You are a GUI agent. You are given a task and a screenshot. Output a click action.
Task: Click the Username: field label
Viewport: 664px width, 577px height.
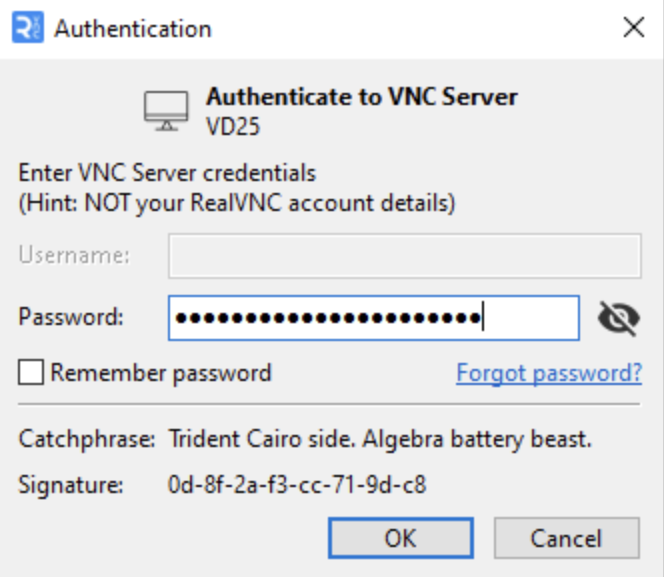coord(74,255)
